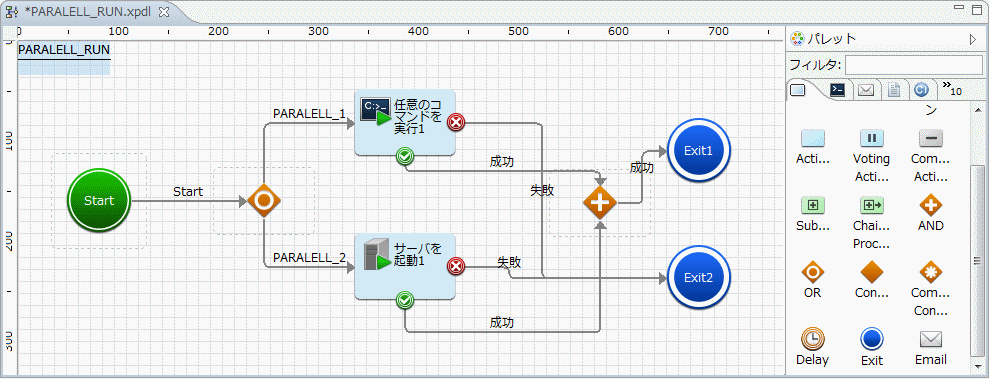Collapse the パレット panel with its arrow
Viewport: 989px width, 379px height.
973,39
